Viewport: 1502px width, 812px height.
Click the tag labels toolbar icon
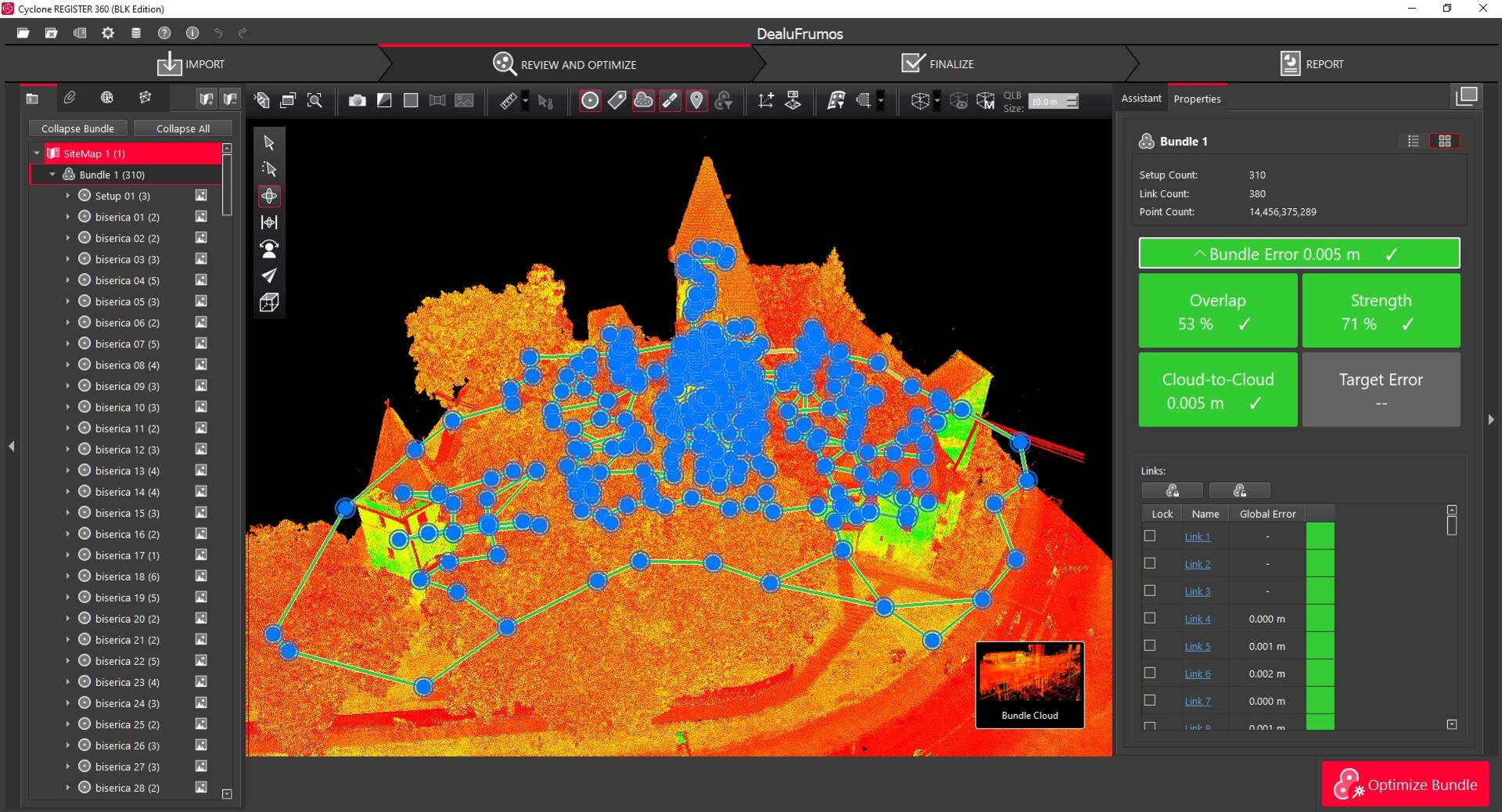tap(616, 100)
